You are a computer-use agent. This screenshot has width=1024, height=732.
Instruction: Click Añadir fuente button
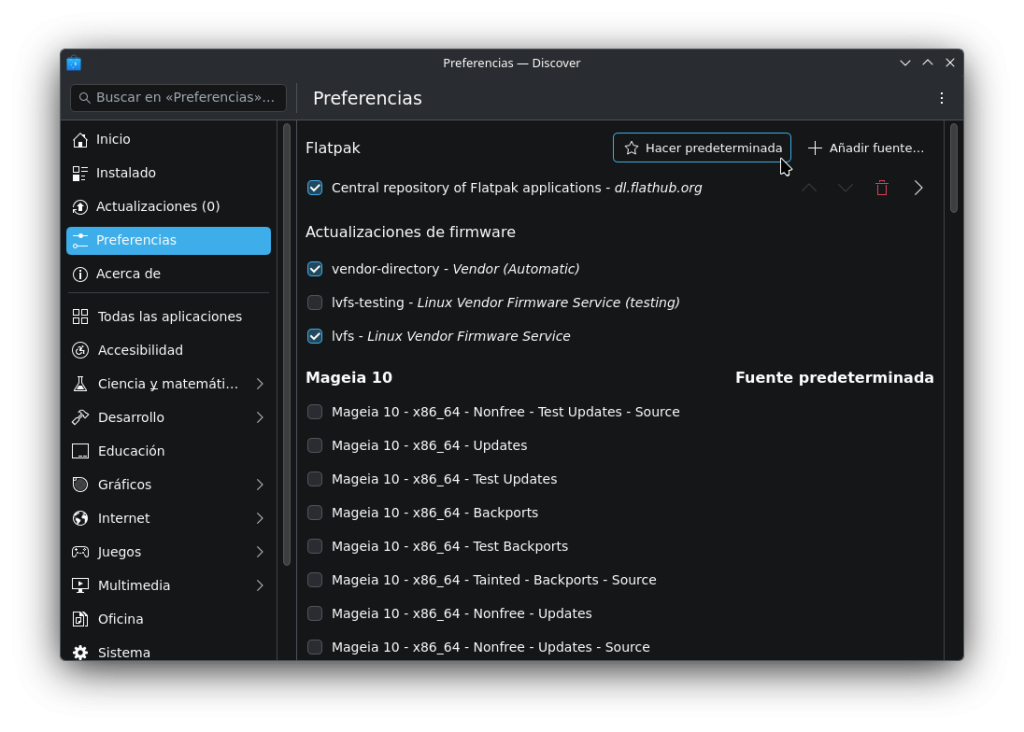[866, 148]
